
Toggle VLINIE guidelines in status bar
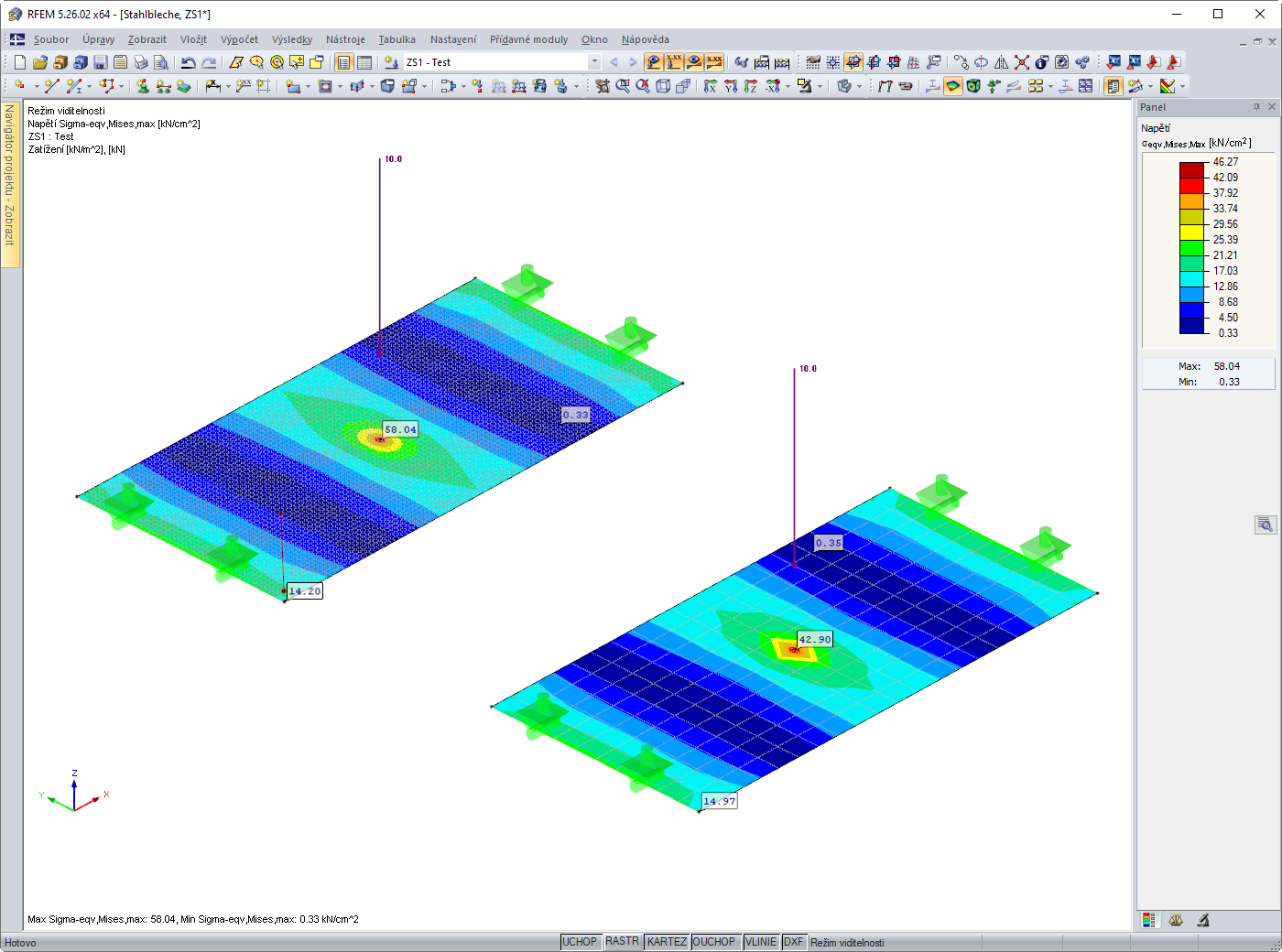761,942
